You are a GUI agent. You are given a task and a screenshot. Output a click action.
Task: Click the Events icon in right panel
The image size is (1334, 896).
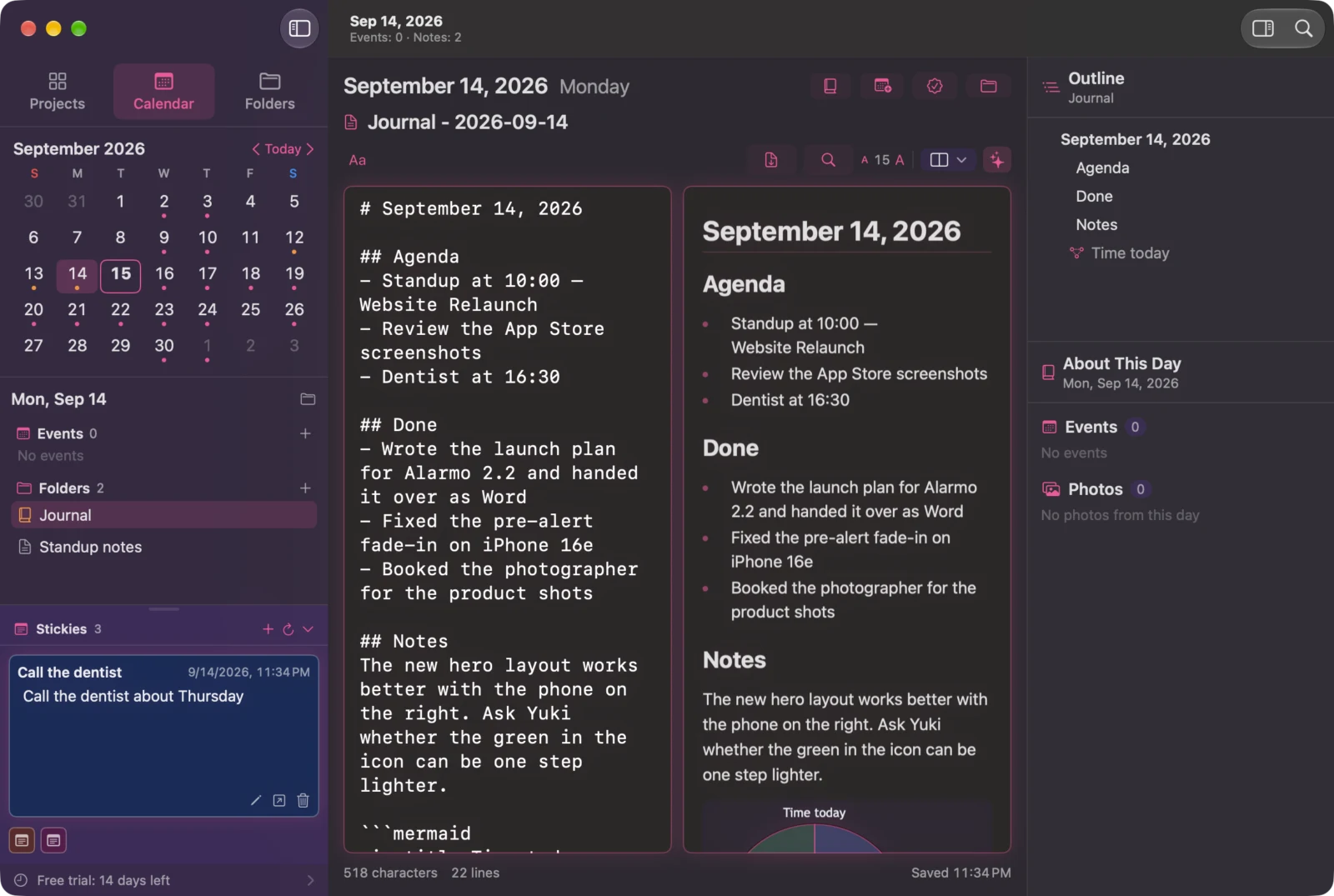(1050, 427)
